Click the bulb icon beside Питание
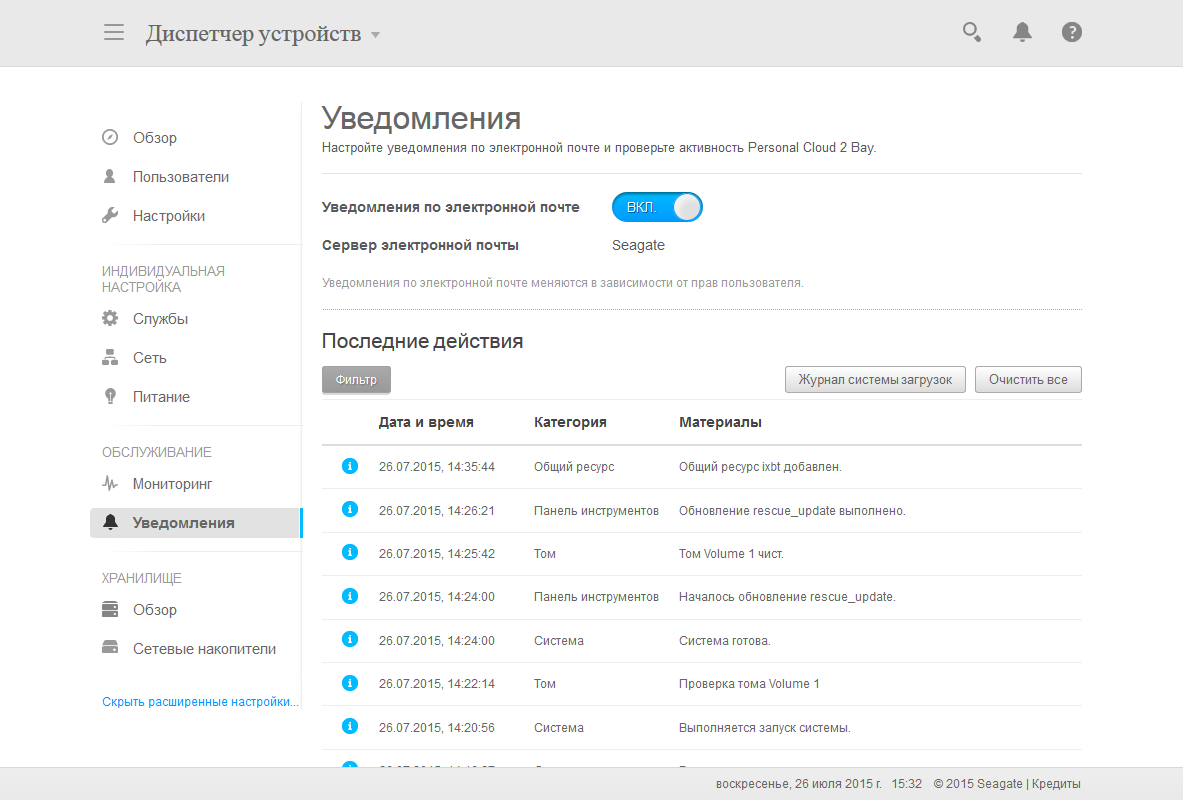 (x=110, y=397)
